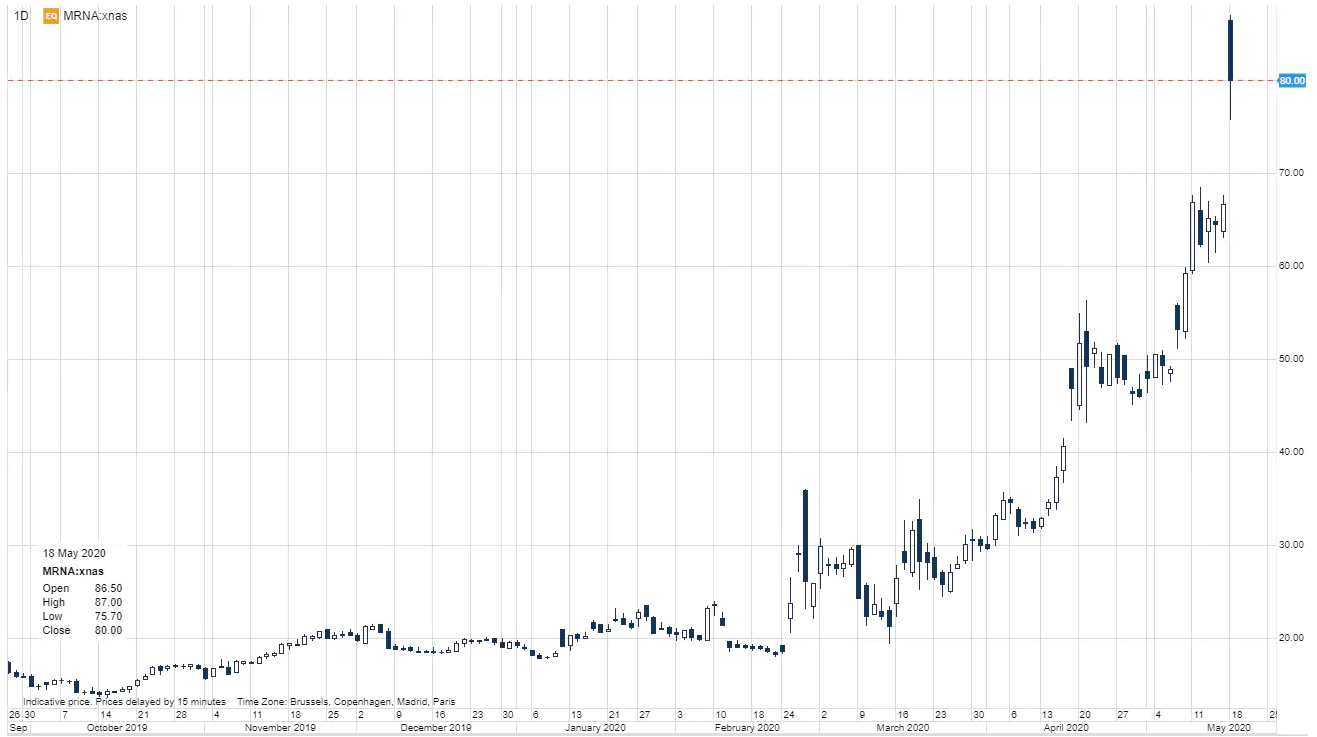The height and width of the screenshot is (737, 1317).
Task: Select the 'February 2020' month label
Action: click(x=749, y=728)
